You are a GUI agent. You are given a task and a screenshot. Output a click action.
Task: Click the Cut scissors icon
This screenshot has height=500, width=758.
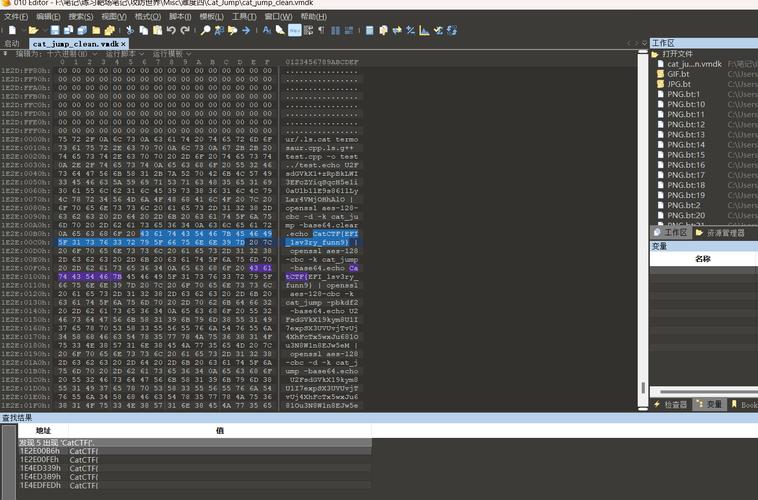click(x=130, y=30)
